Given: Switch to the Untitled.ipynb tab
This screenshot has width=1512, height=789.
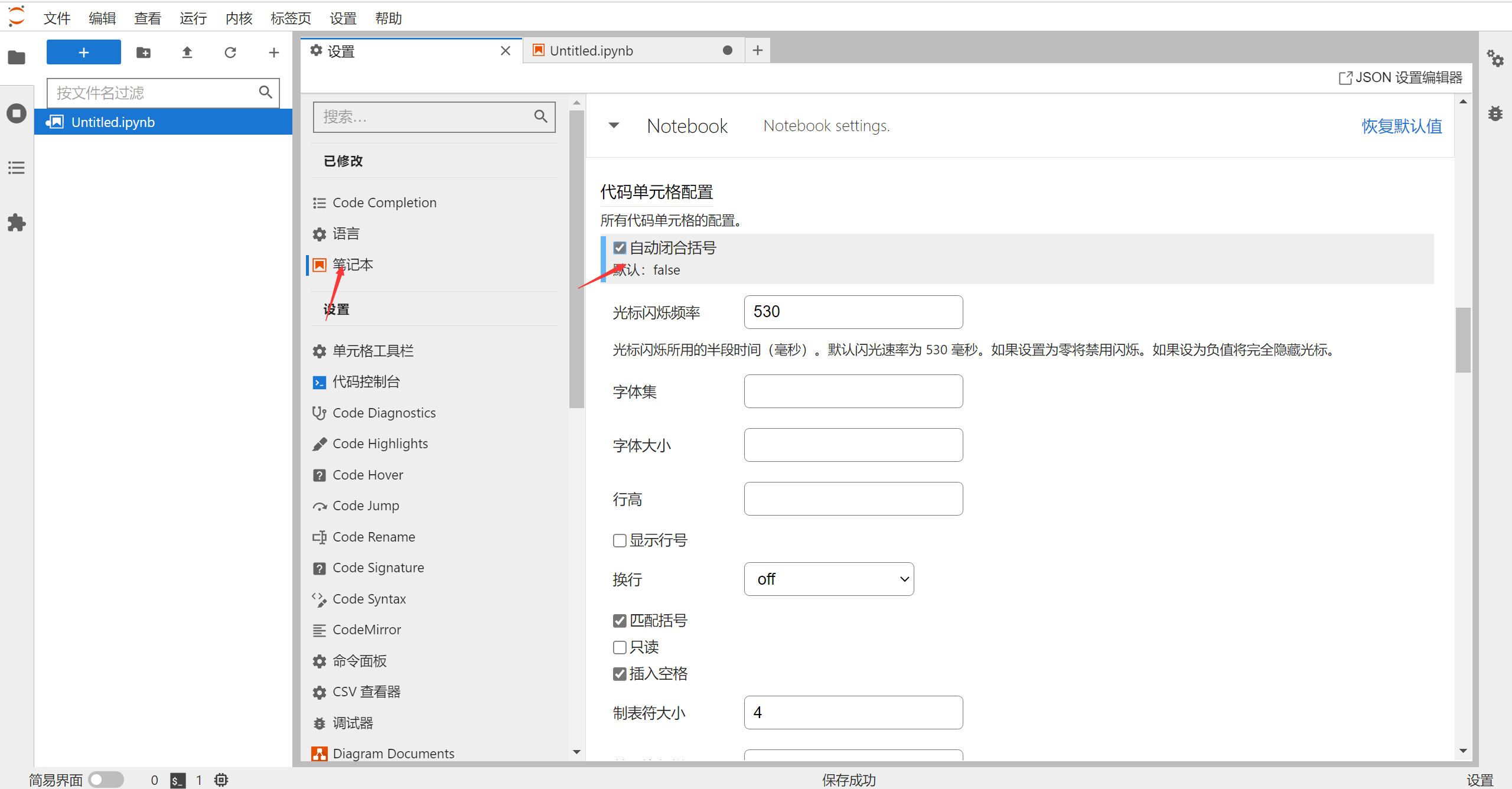Looking at the screenshot, I should [x=591, y=51].
